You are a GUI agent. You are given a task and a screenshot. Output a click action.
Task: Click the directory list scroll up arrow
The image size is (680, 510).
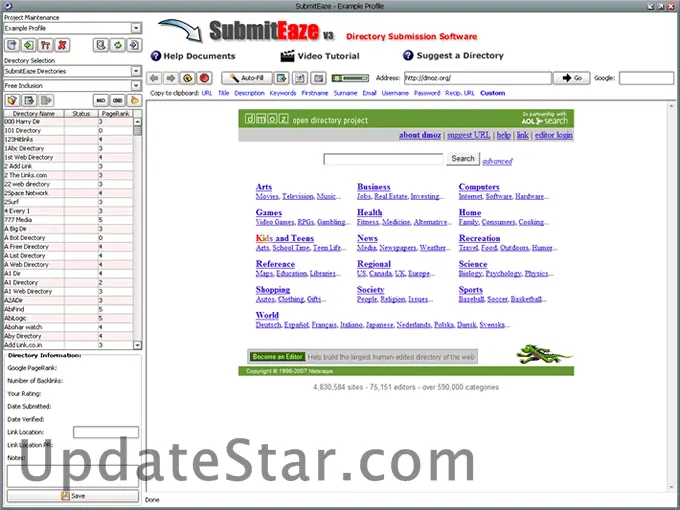137,122
